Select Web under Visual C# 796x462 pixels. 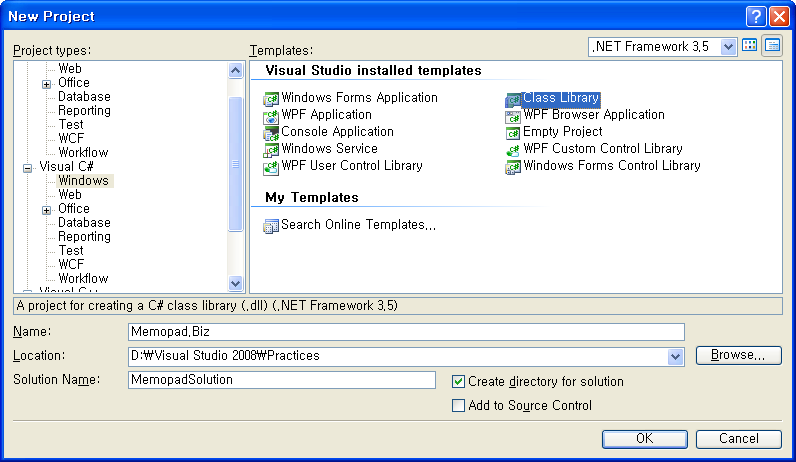pos(70,194)
